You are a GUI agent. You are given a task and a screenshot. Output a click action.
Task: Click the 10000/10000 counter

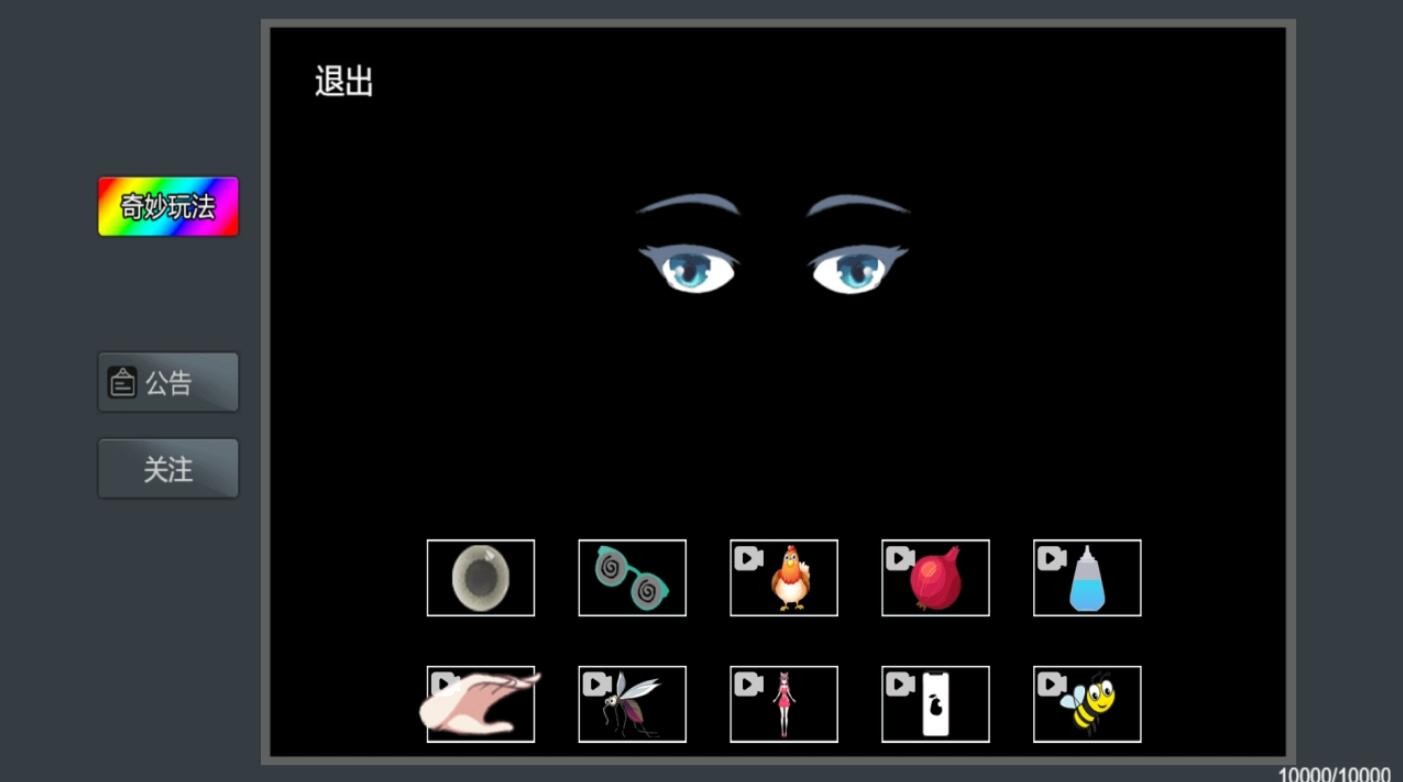pyautogui.click(x=1334, y=774)
